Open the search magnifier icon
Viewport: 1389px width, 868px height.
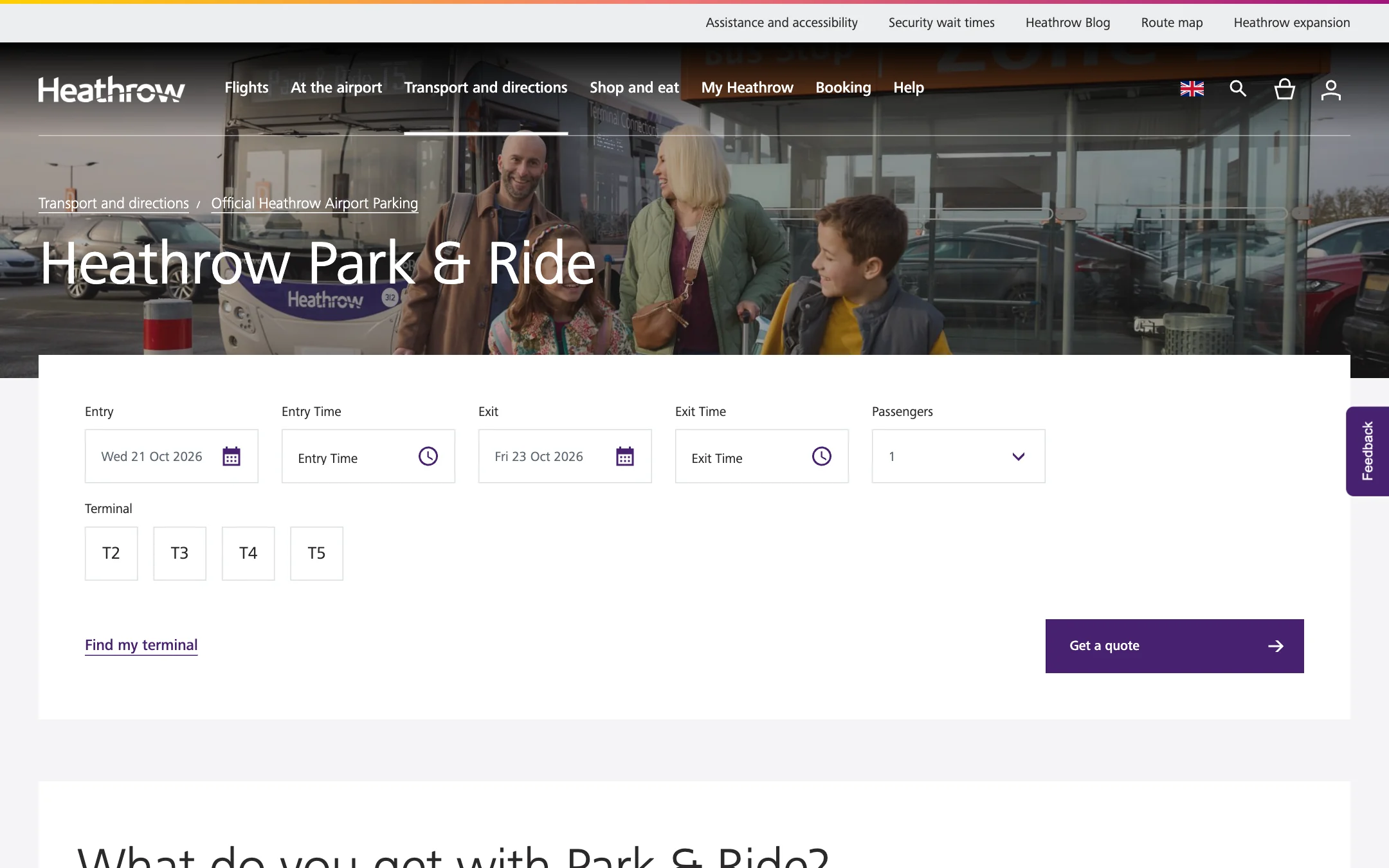[1238, 89]
